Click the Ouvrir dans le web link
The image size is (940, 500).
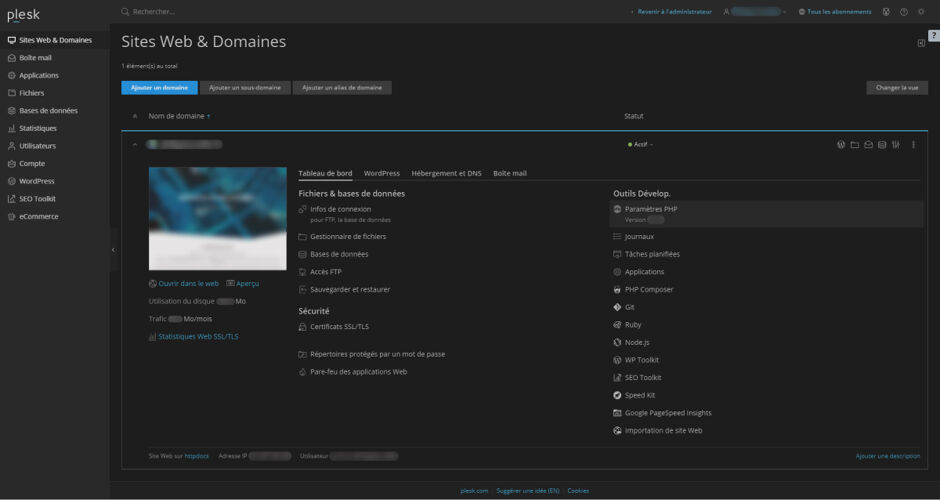[x=188, y=283]
